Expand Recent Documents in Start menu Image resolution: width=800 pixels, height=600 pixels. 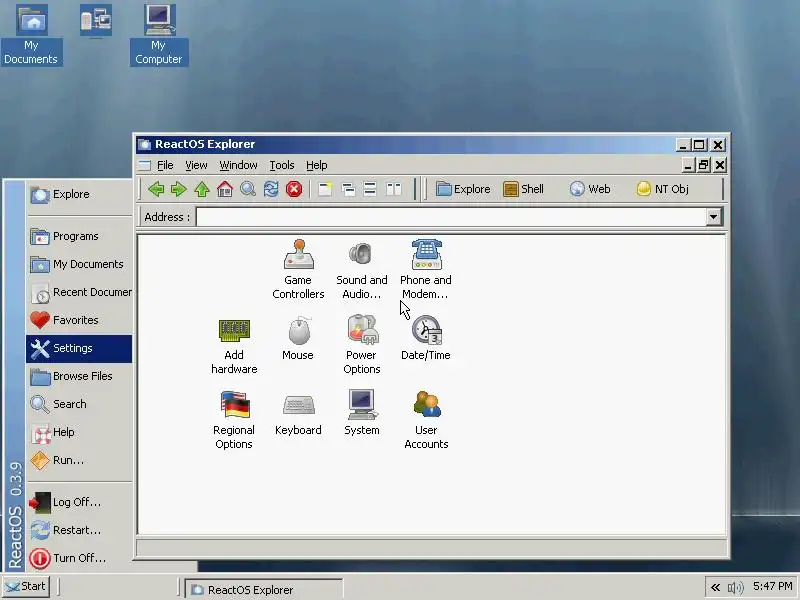(x=79, y=292)
